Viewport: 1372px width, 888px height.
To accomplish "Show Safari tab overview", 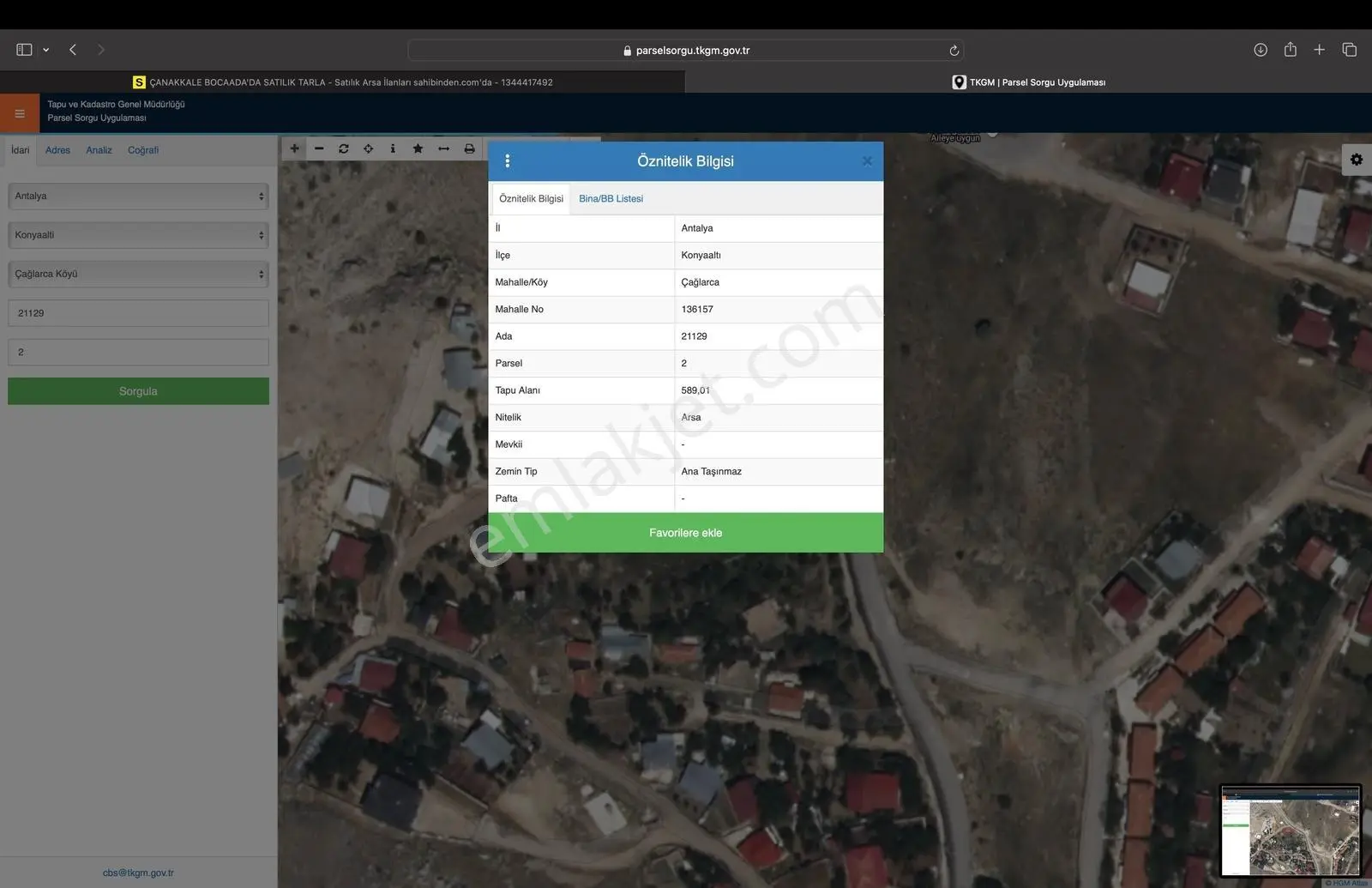I will tap(1349, 50).
